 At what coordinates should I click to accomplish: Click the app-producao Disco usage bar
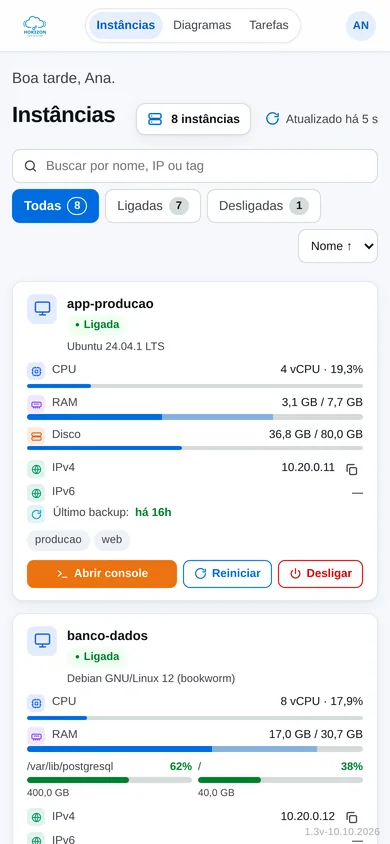[195, 448]
